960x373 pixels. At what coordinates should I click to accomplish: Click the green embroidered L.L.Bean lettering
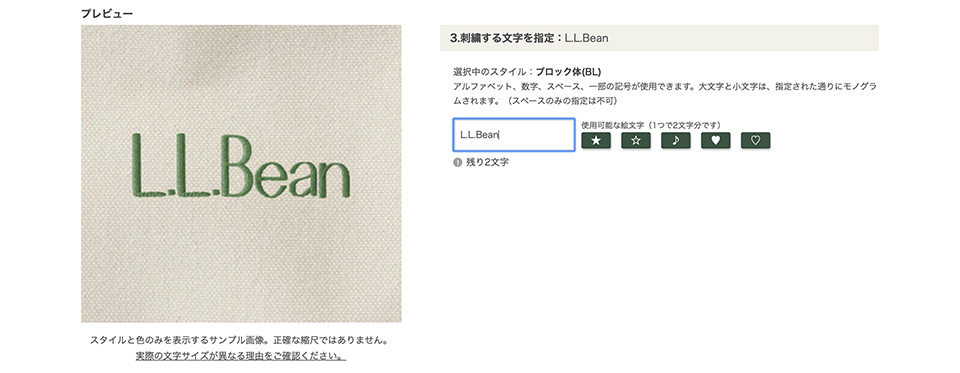(x=241, y=165)
